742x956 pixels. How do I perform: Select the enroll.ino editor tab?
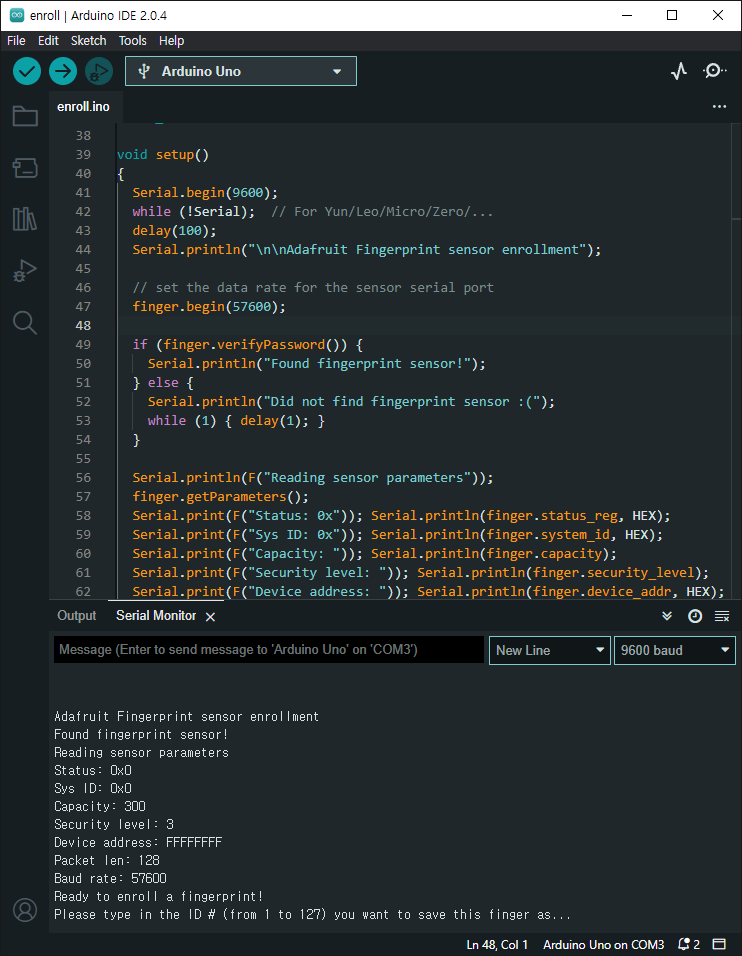click(x=84, y=107)
